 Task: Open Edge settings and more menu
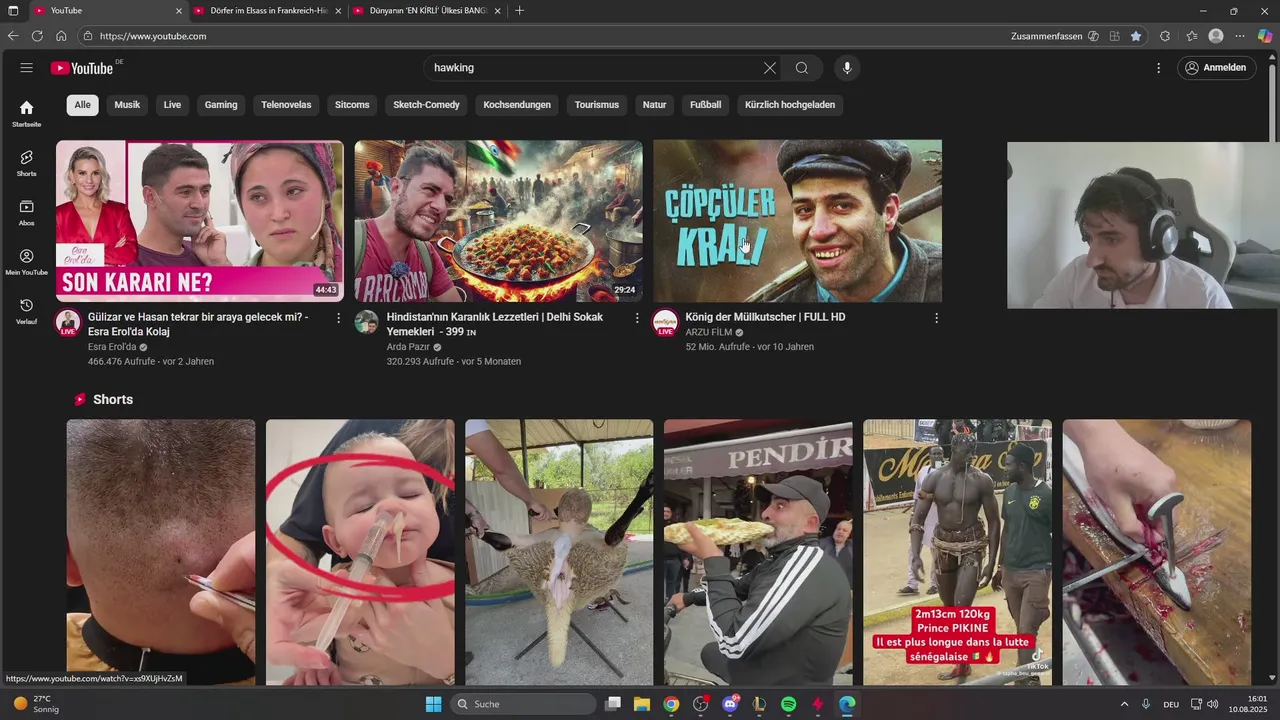1241,36
